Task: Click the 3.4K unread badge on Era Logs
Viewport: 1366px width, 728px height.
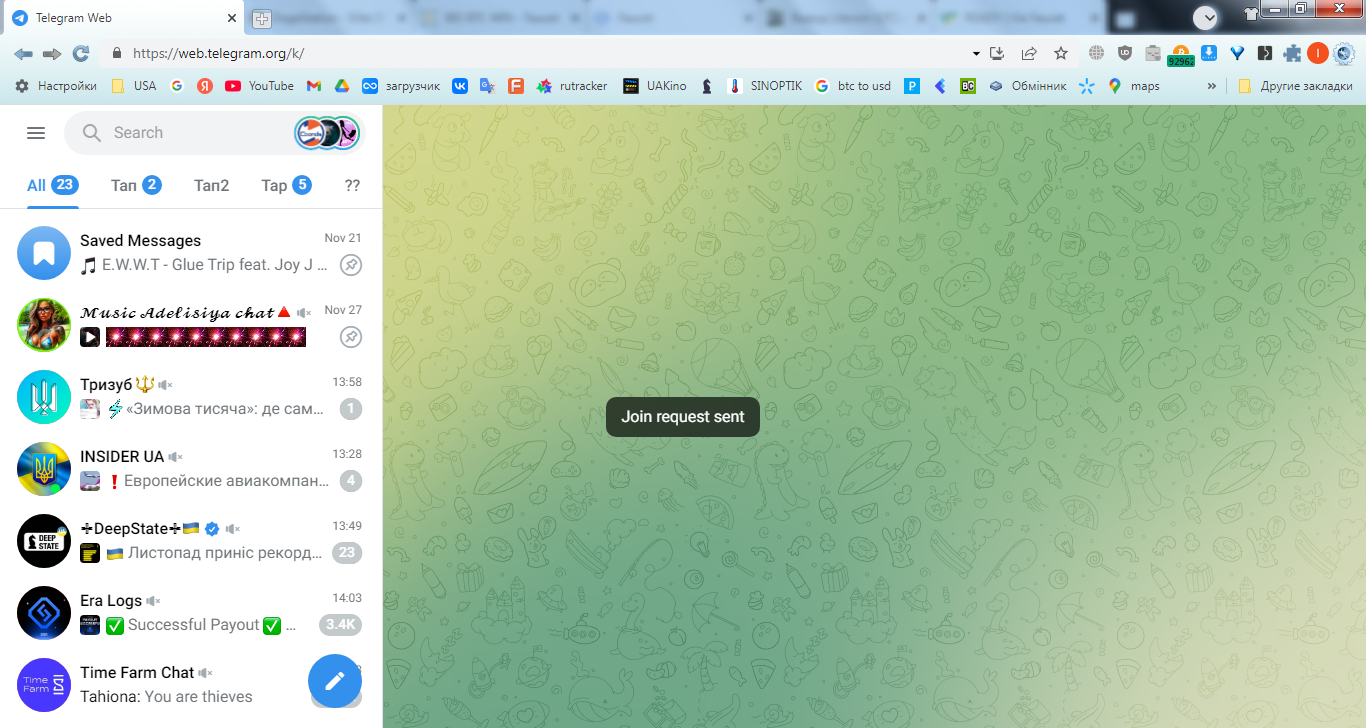Action: [x=341, y=625]
